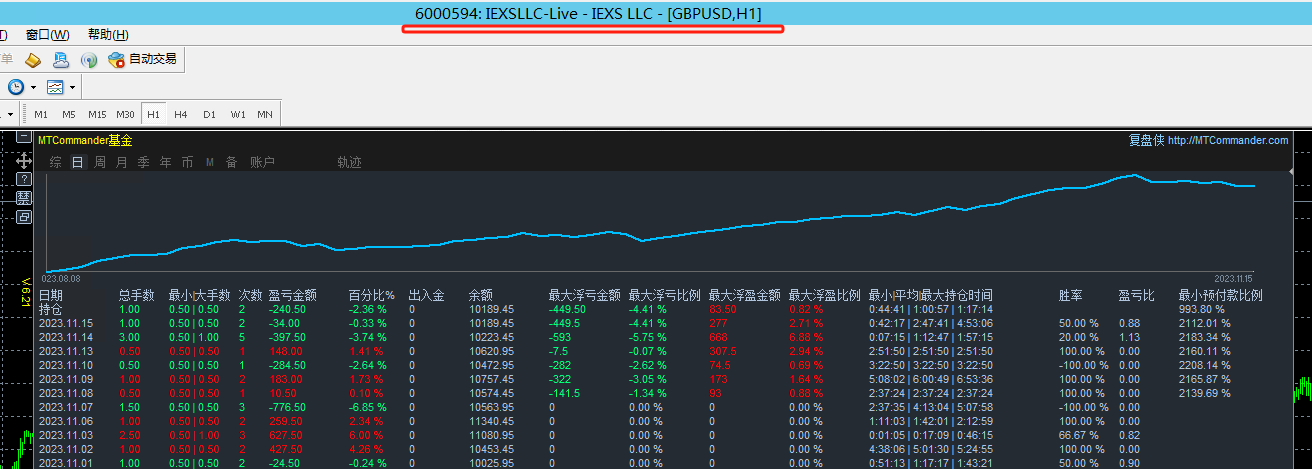Select the 综 summary tab
1312x469 pixels.
coord(55,162)
